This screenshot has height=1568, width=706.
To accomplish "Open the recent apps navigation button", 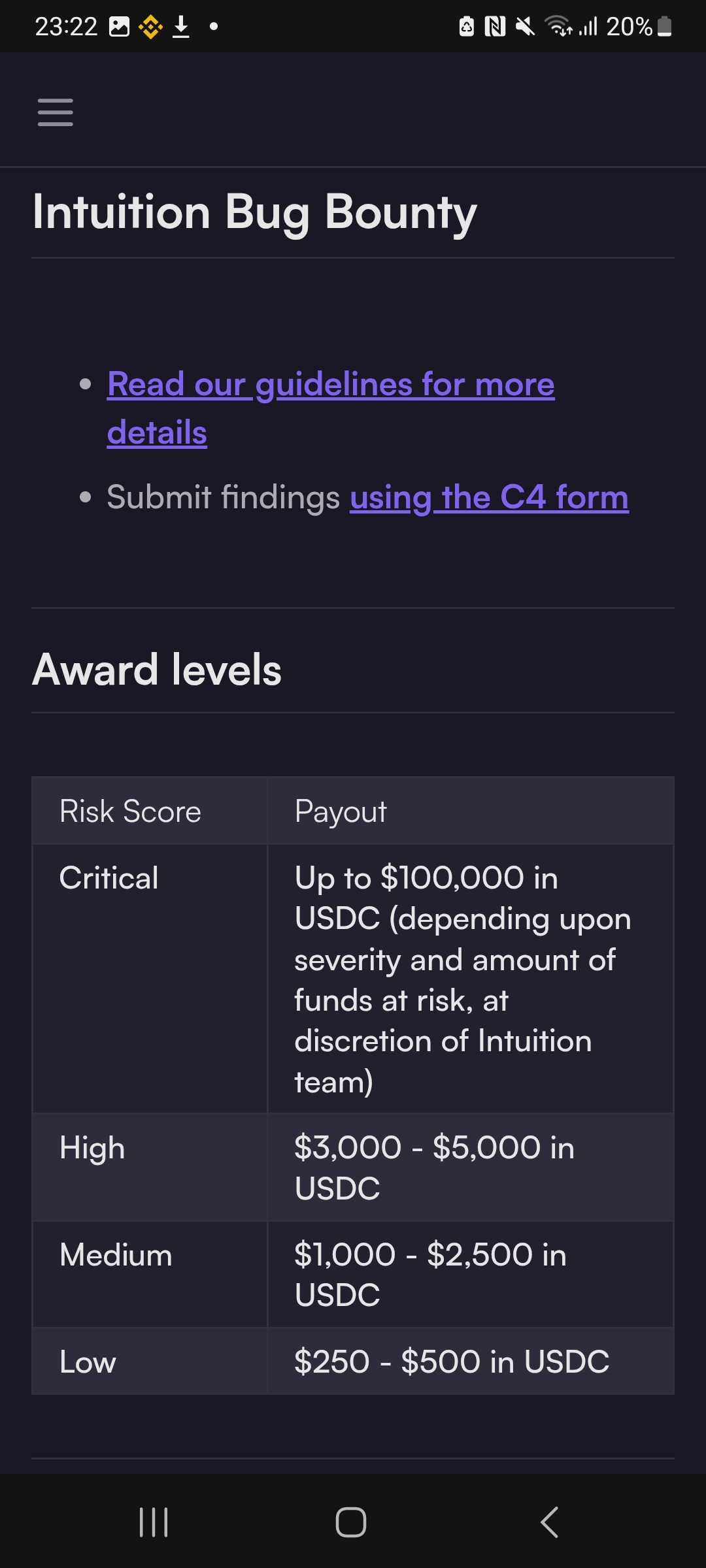I will (x=154, y=1522).
